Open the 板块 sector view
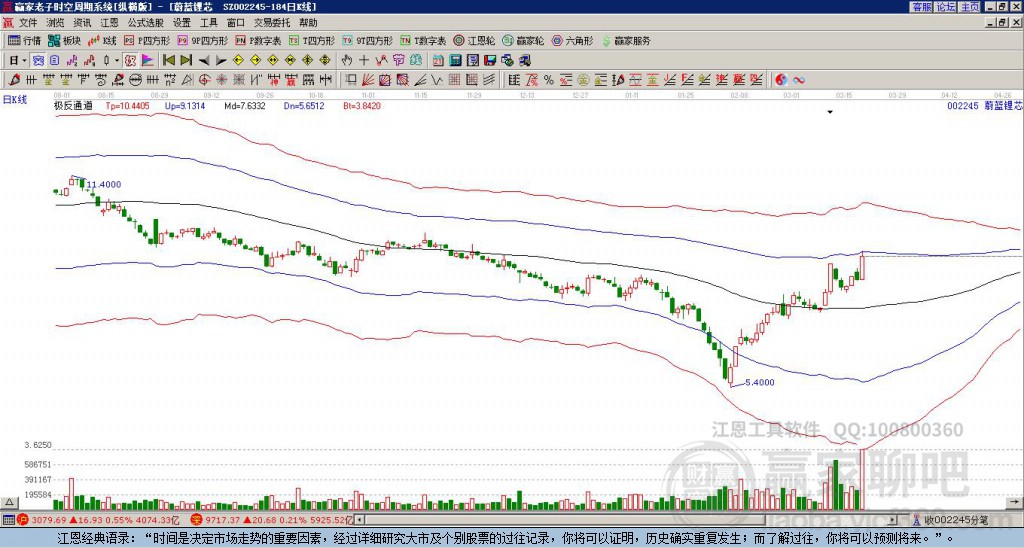The width and height of the screenshot is (1024, 548). tap(64, 40)
